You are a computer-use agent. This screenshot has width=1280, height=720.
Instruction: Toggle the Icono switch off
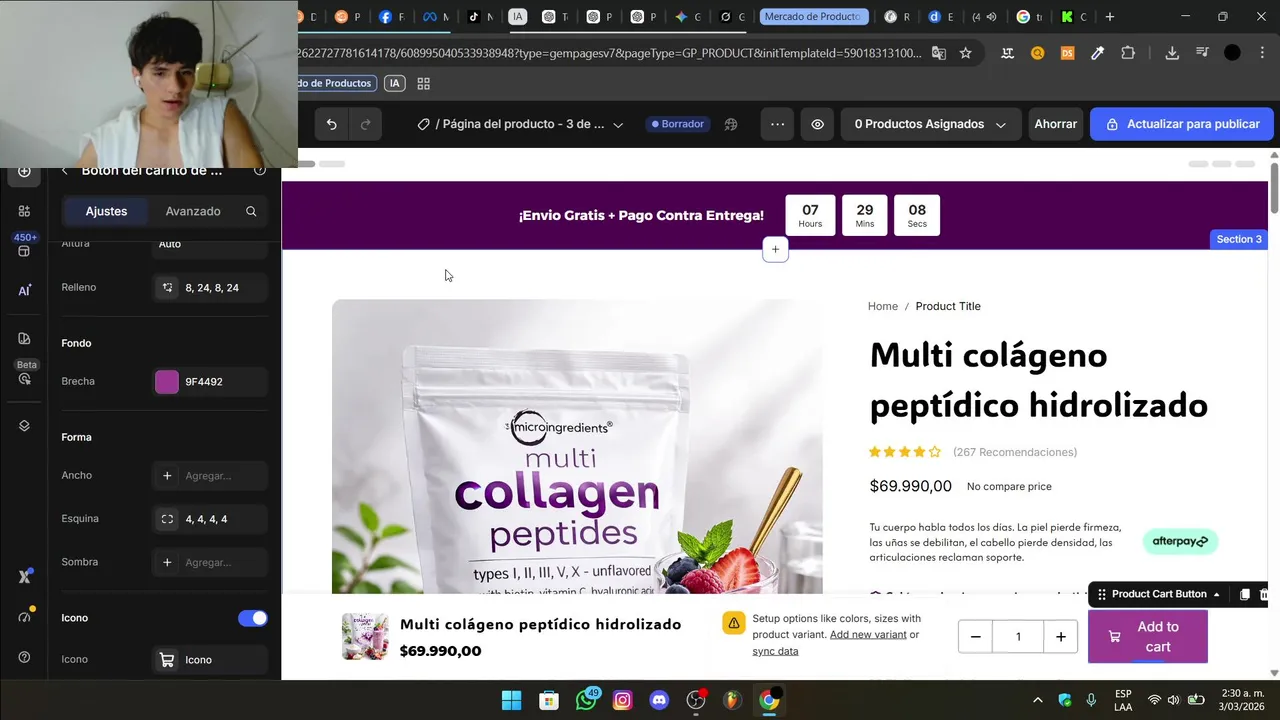[253, 618]
